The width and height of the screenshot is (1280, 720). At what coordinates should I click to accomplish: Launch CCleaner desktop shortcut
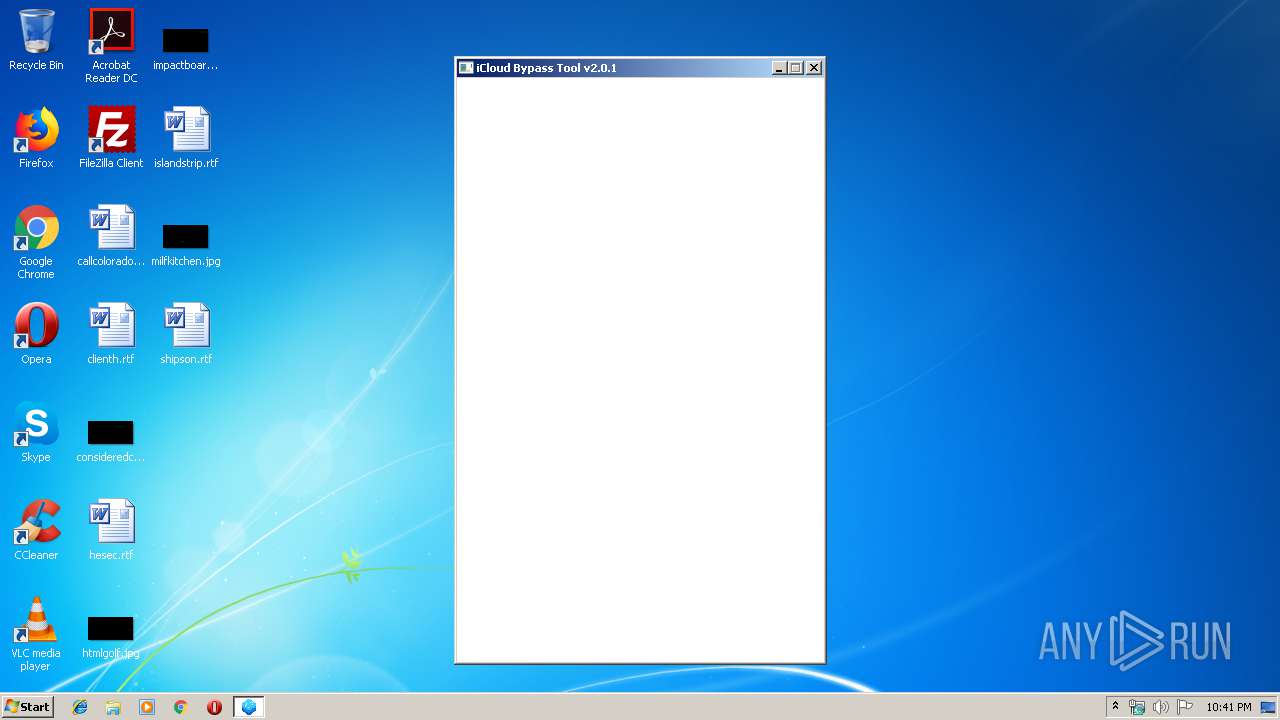point(36,530)
